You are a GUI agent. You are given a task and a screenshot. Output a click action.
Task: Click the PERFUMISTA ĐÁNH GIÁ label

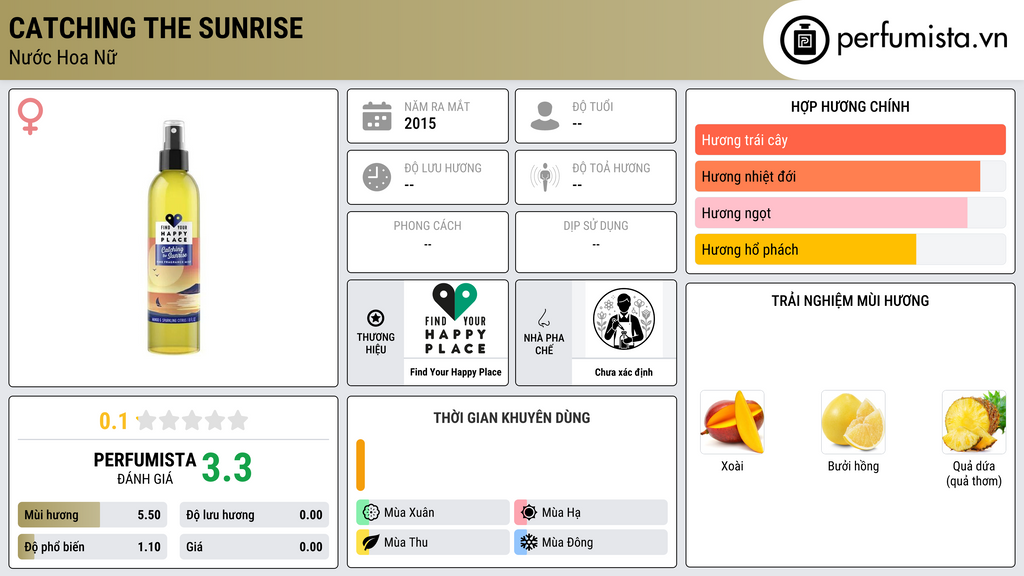144,468
